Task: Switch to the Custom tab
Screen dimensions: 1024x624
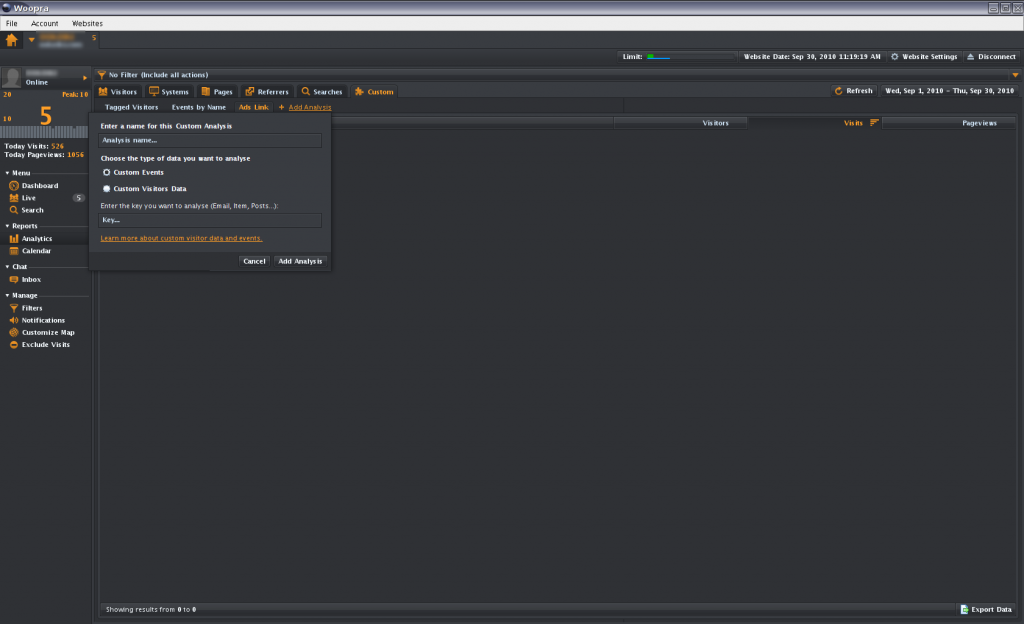Action: pyautogui.click(x=374, y=91)
